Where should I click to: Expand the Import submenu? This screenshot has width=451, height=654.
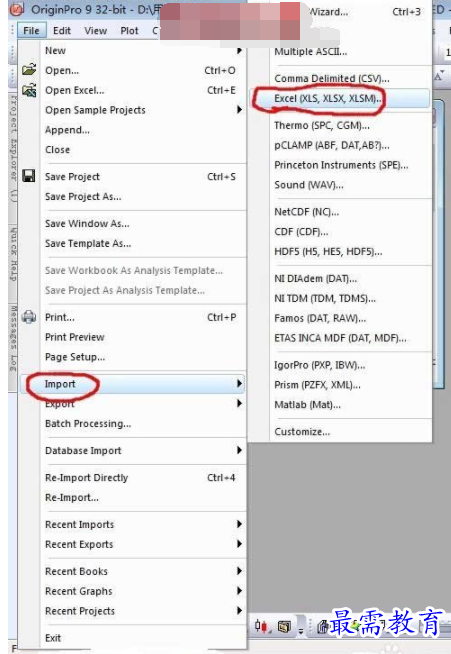(133, 384)
